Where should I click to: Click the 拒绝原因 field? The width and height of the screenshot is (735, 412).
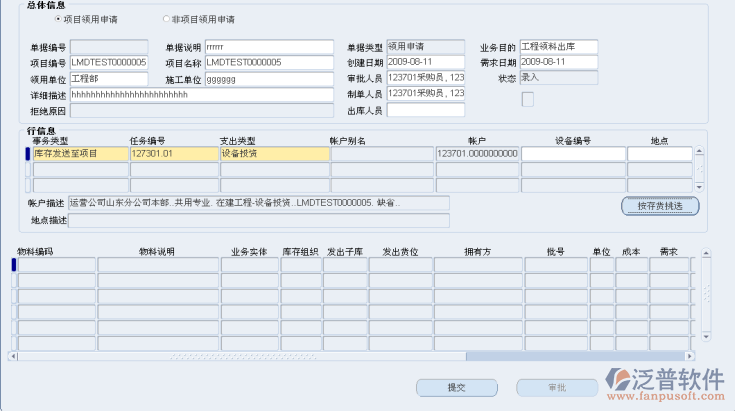point(202,111)
